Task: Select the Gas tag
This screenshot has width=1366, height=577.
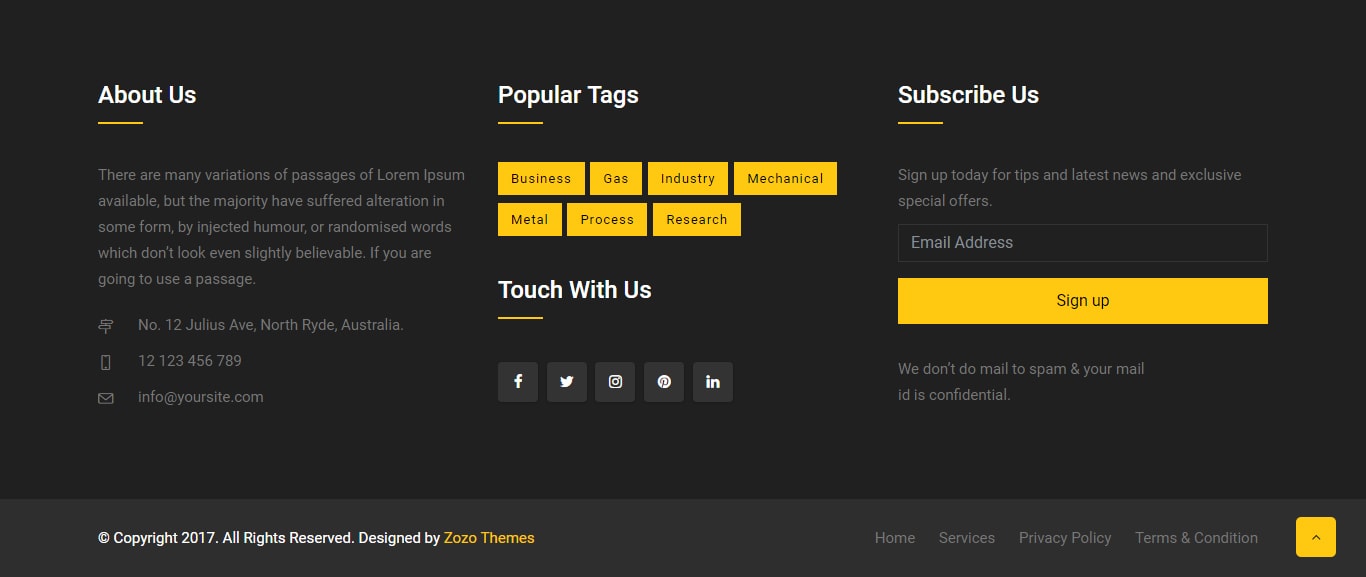Action: pos(616,179)
